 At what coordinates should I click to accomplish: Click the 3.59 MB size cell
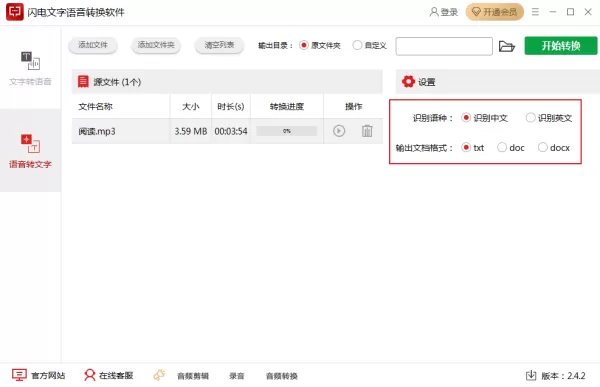[191, 131]
